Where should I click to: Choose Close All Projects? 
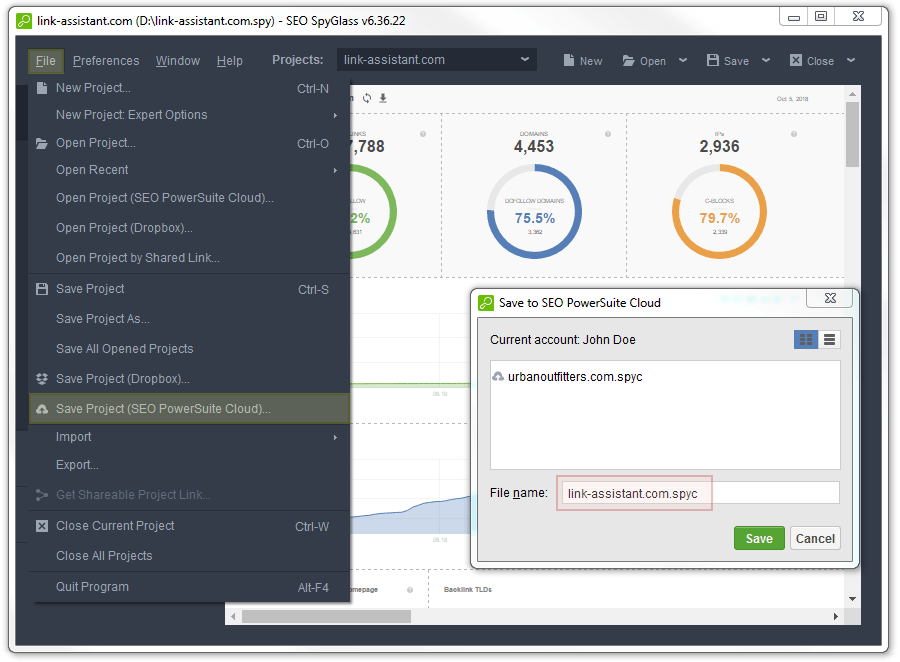pos(189,556)
